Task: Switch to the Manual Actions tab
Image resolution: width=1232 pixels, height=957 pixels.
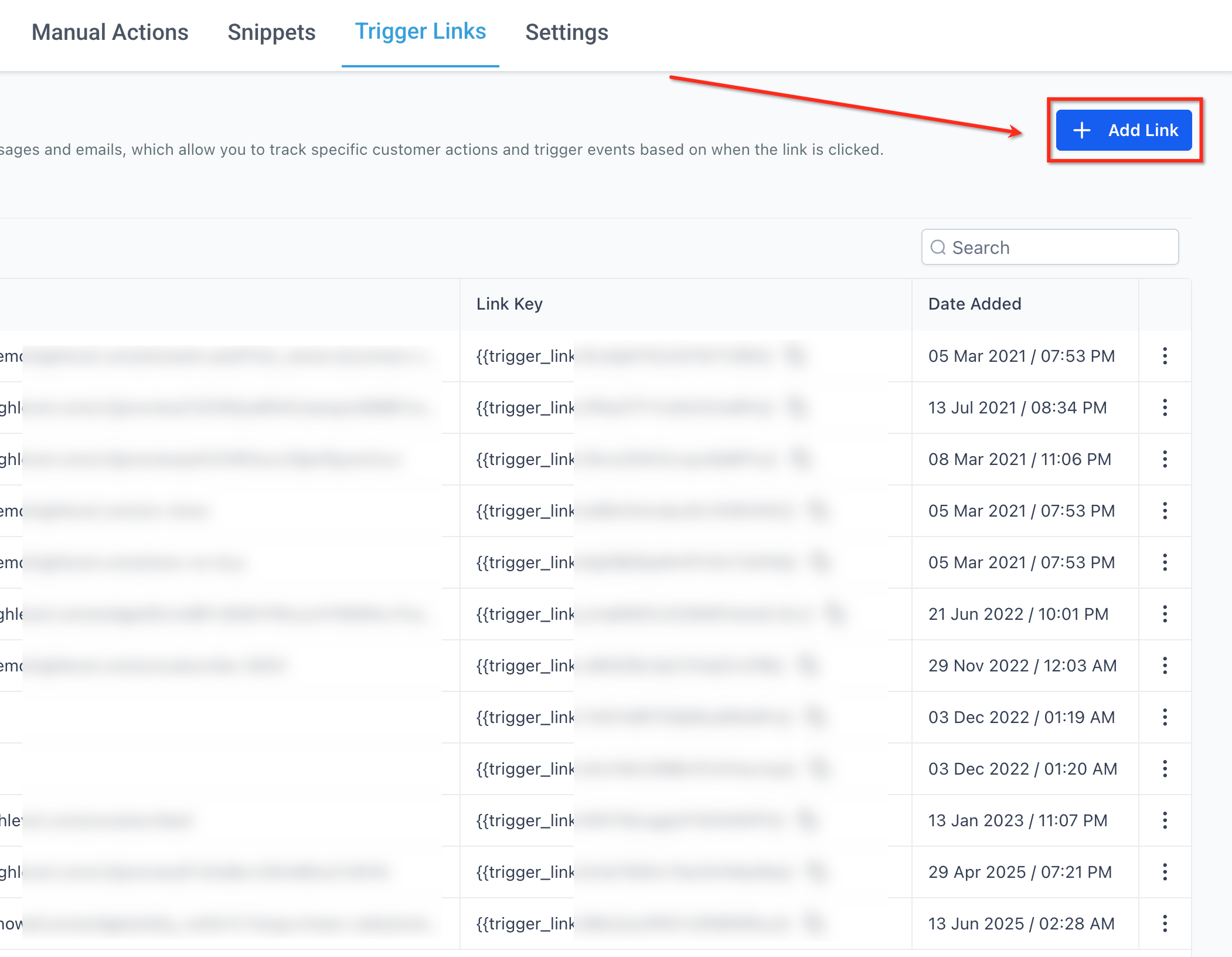Action: click(x=110, y=32)
